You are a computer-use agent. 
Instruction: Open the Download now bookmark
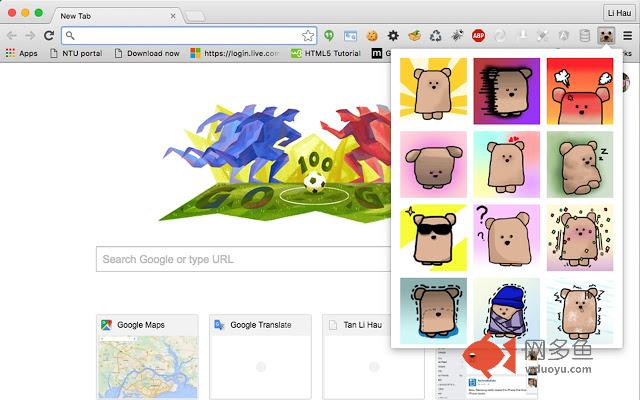(147, 53)
